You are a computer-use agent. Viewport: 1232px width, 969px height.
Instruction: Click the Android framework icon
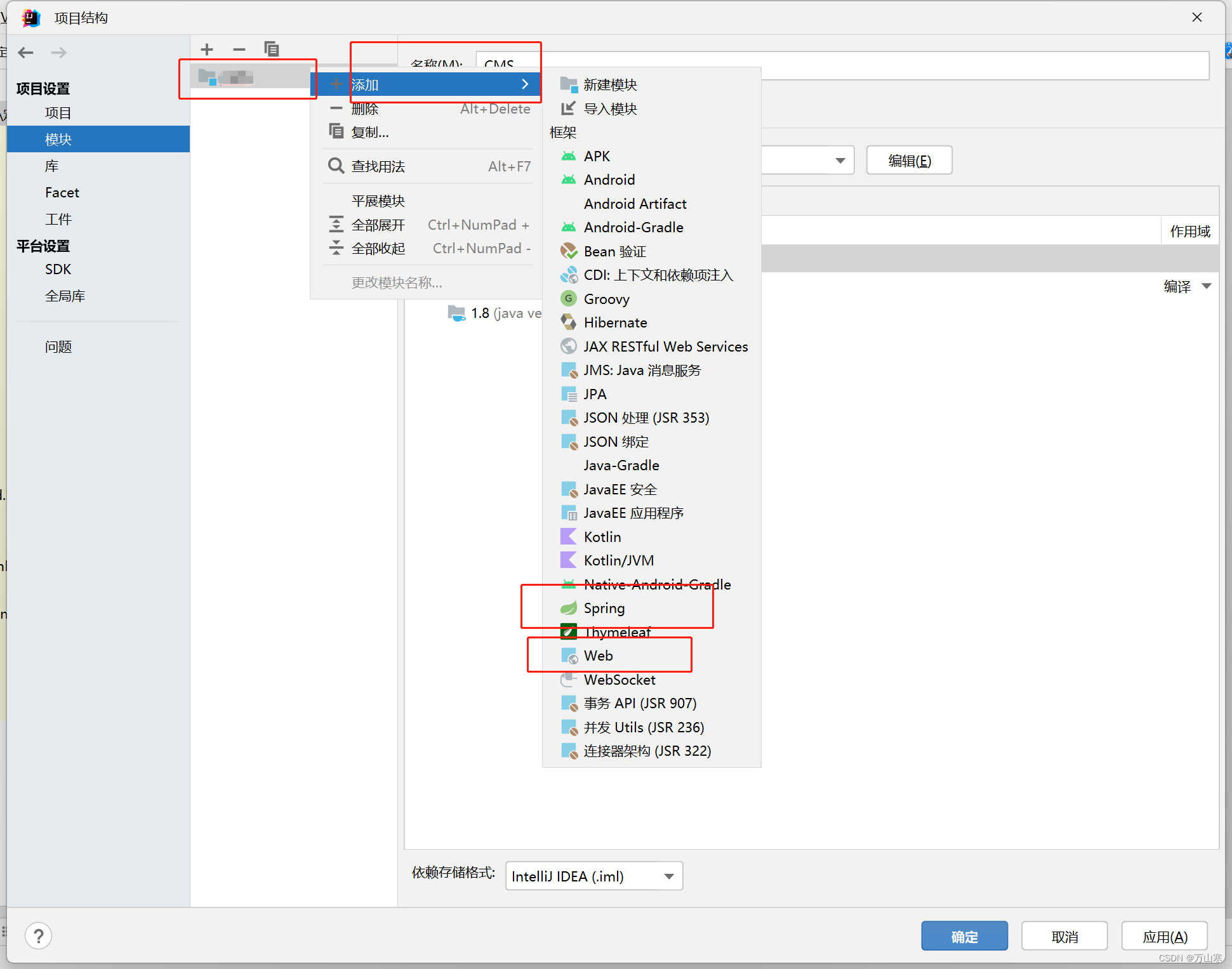click(568, 180)
